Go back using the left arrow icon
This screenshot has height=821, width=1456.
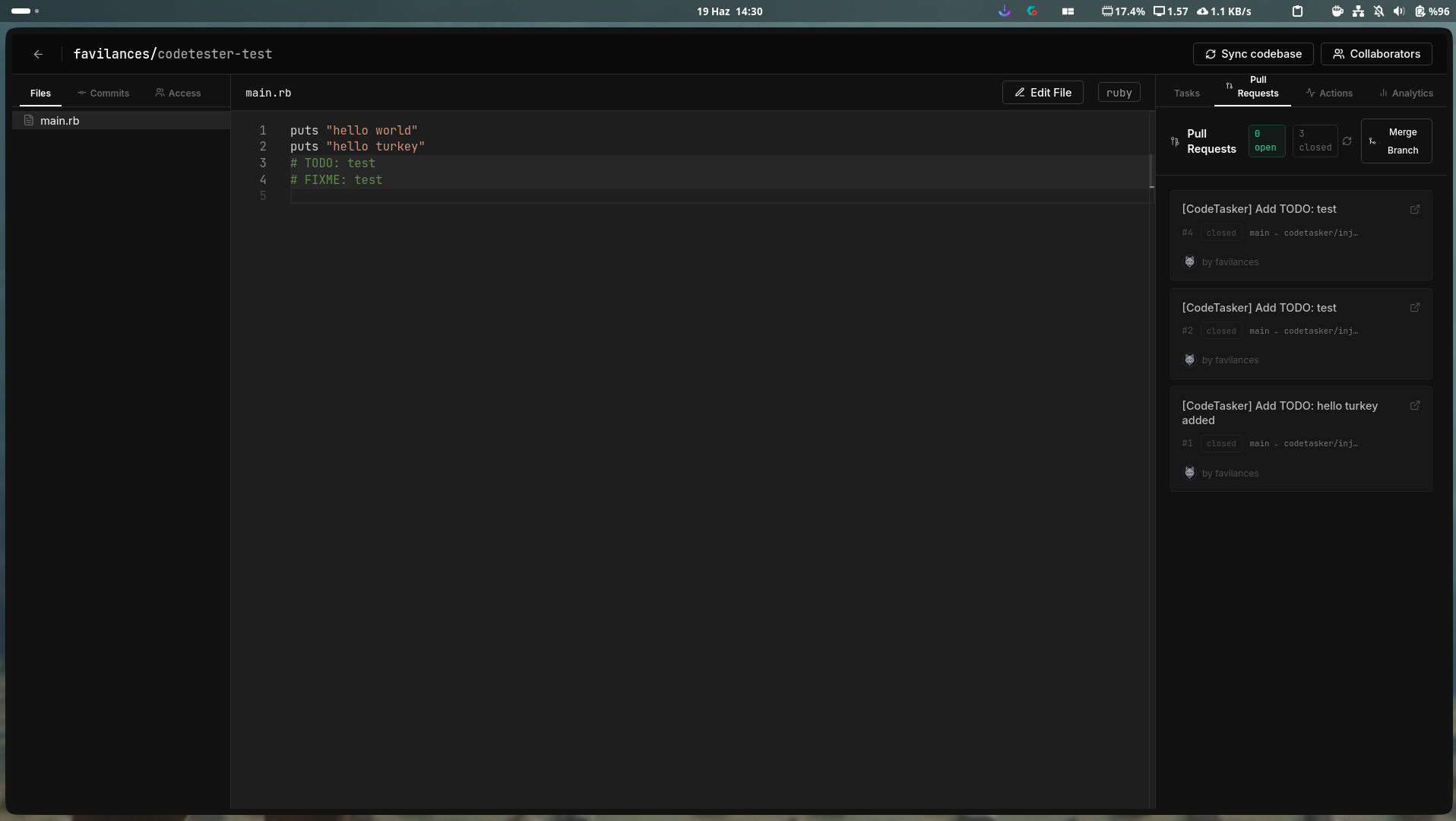point(38,54)
